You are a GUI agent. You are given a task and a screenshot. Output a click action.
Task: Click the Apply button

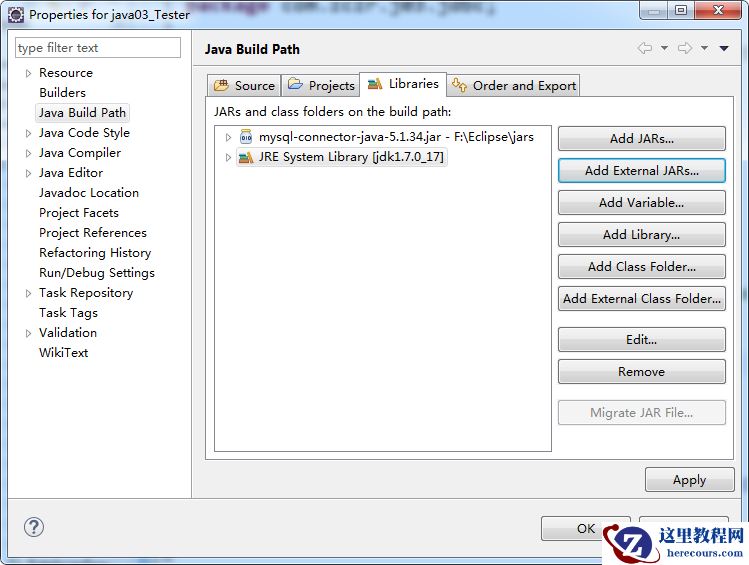[689, 480]
